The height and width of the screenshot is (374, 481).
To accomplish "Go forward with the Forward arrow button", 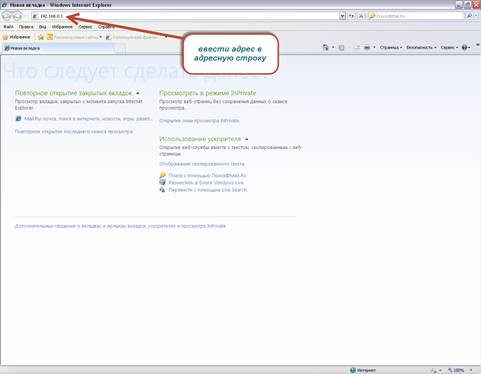I will click(x=17, y=16).
